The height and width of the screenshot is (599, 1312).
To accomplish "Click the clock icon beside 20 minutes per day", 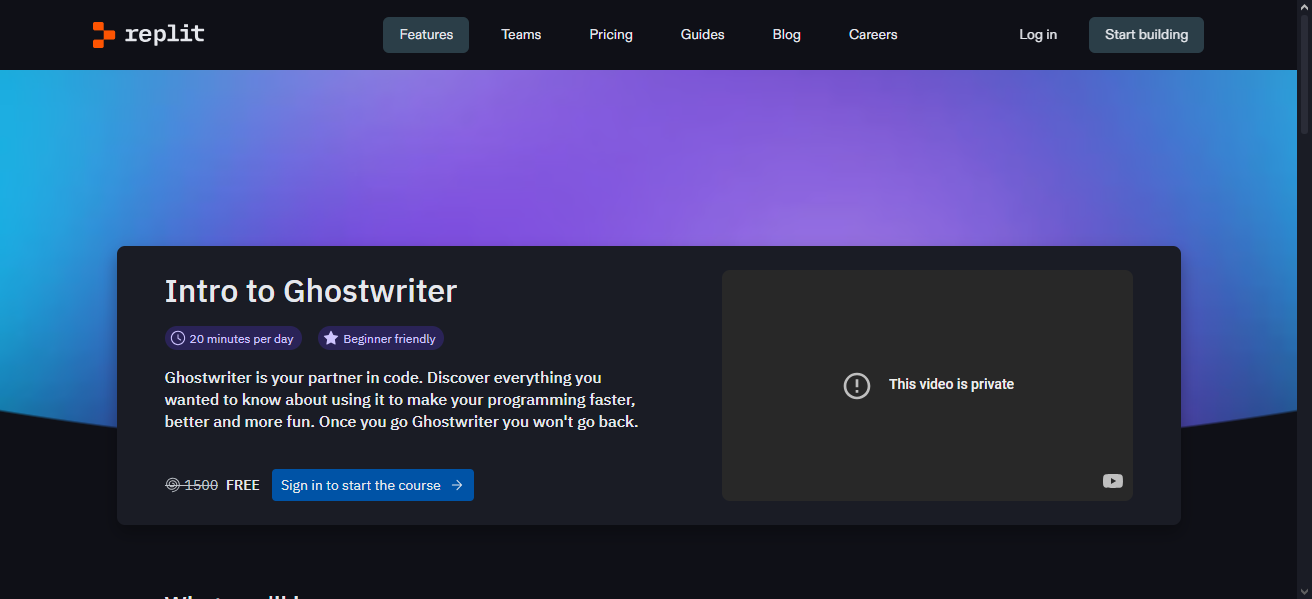I will click(x=178, y=338).
